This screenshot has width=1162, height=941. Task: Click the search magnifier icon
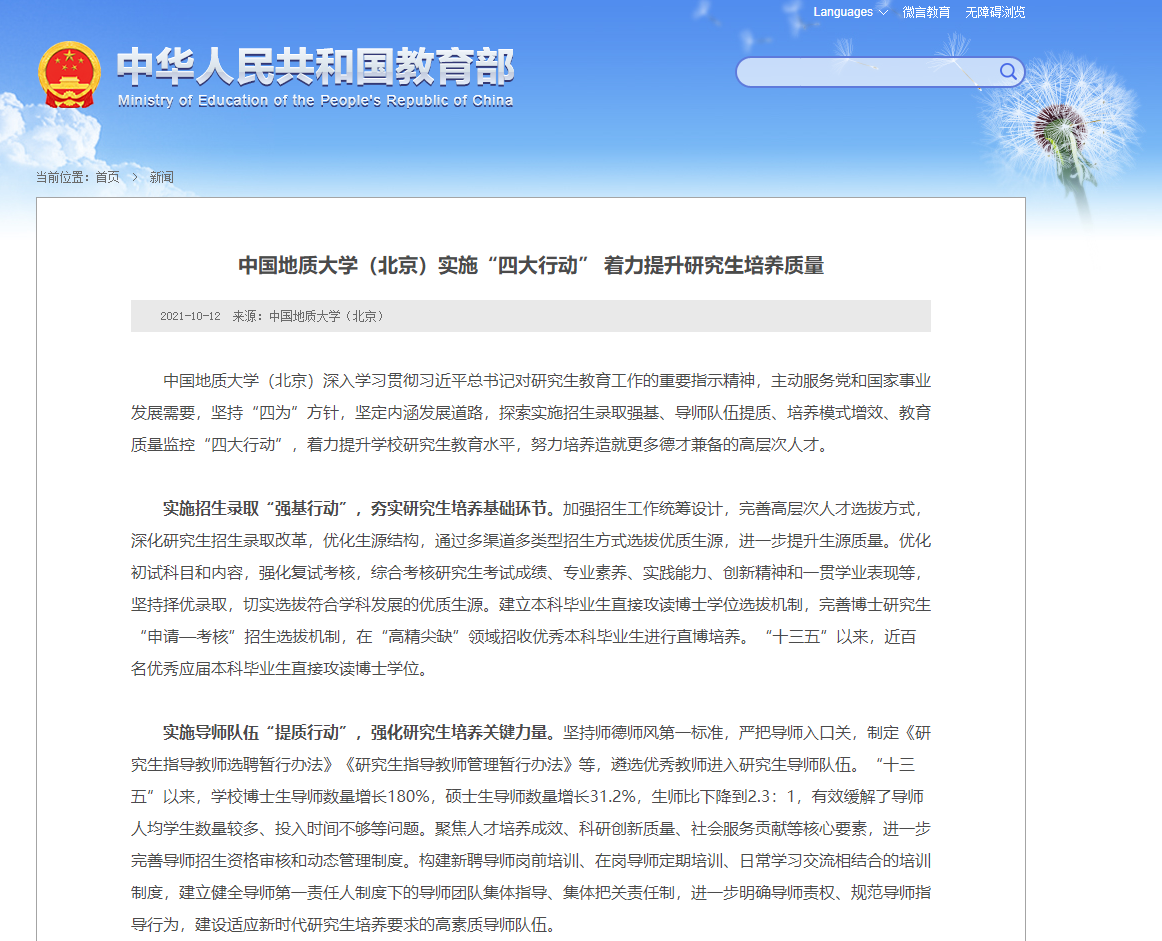point(1008,71)
